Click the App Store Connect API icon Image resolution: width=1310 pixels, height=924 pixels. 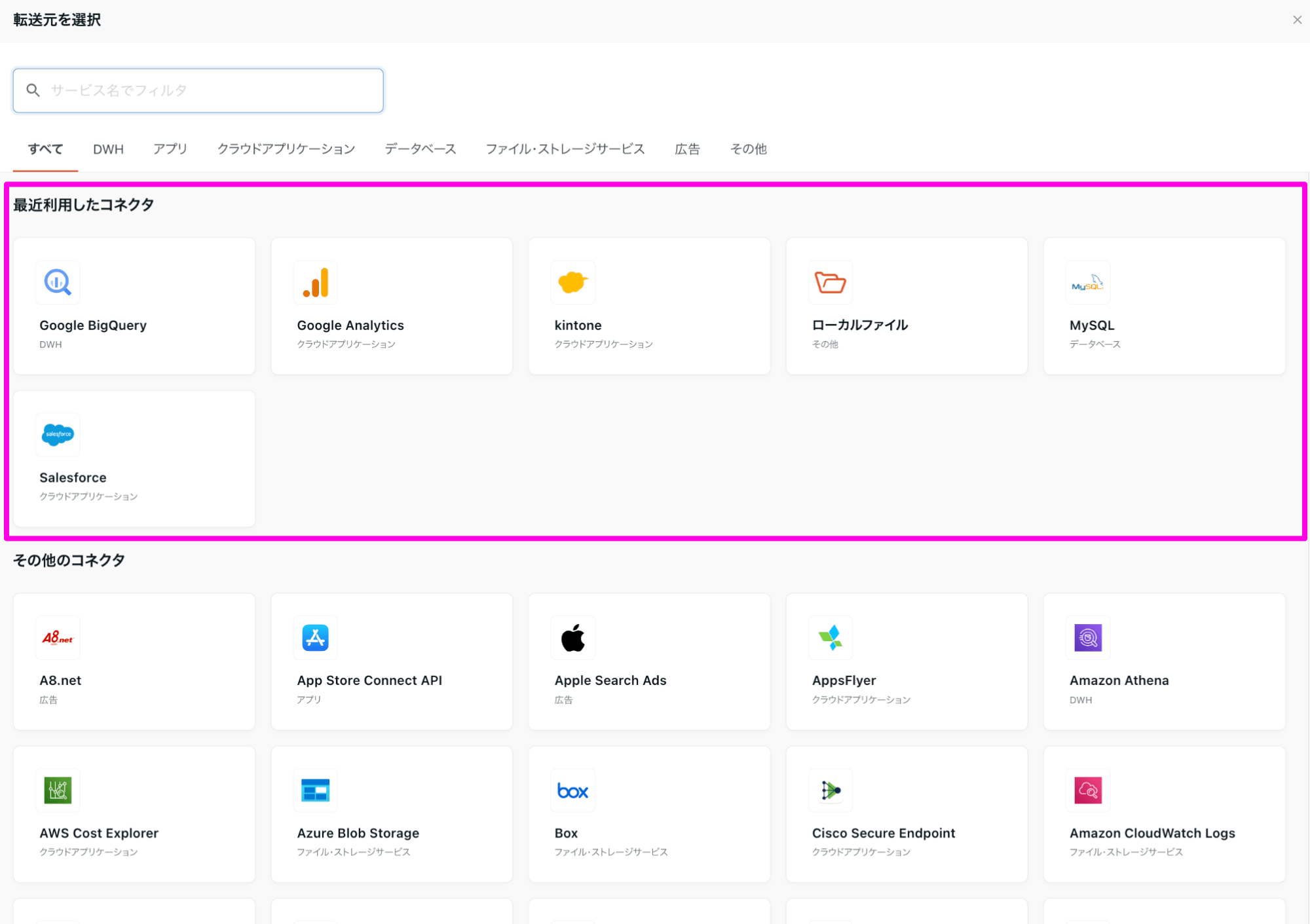point(315,637)
